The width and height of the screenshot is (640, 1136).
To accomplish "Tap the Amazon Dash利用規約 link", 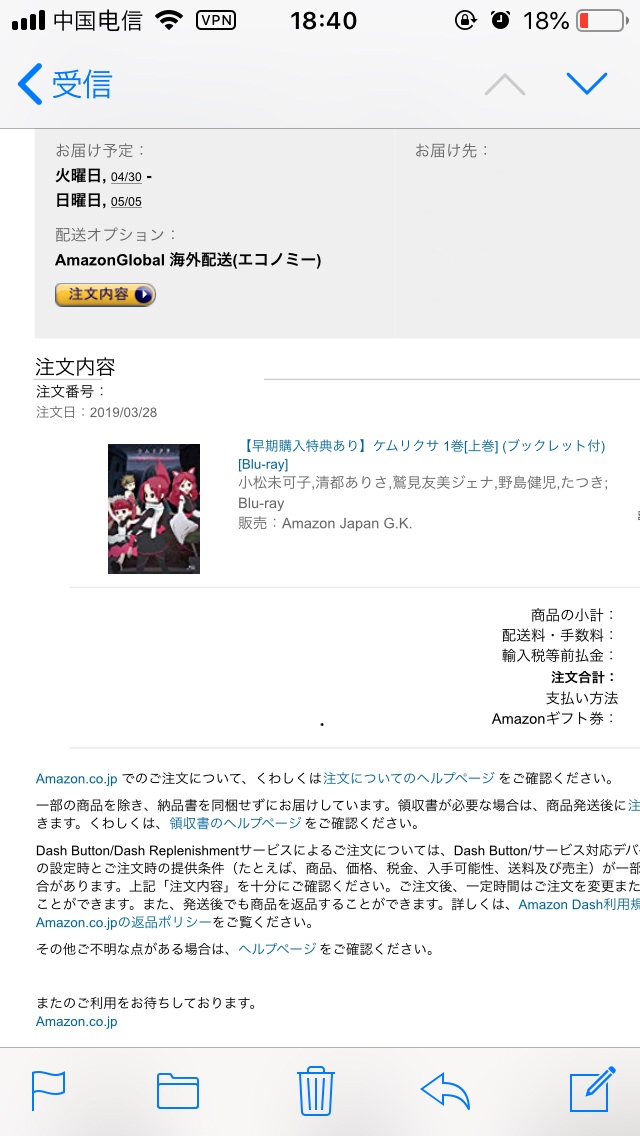I will click(x=578, y=904).
